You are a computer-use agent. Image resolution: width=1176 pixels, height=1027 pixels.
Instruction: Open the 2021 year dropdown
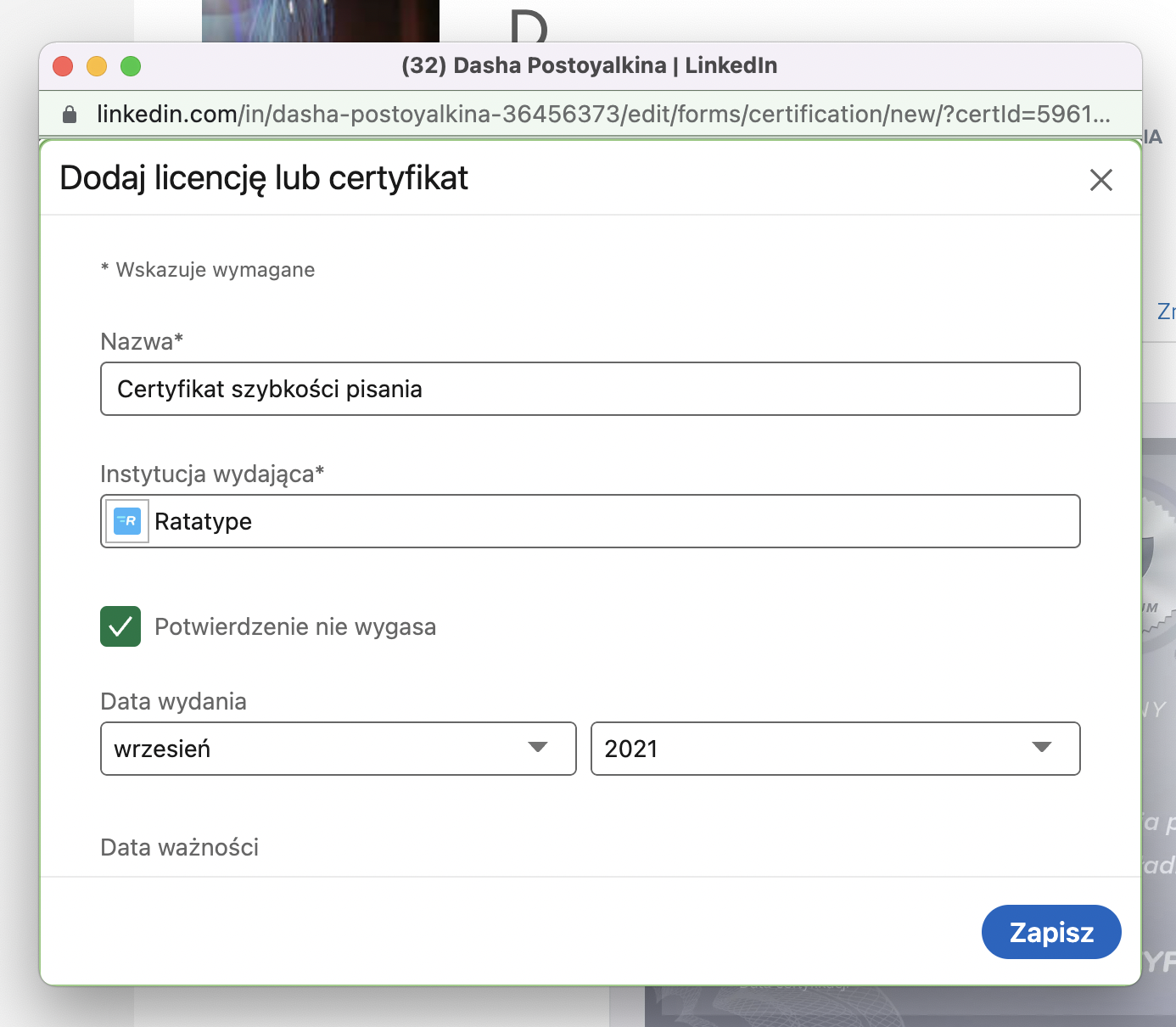(835, 749)
